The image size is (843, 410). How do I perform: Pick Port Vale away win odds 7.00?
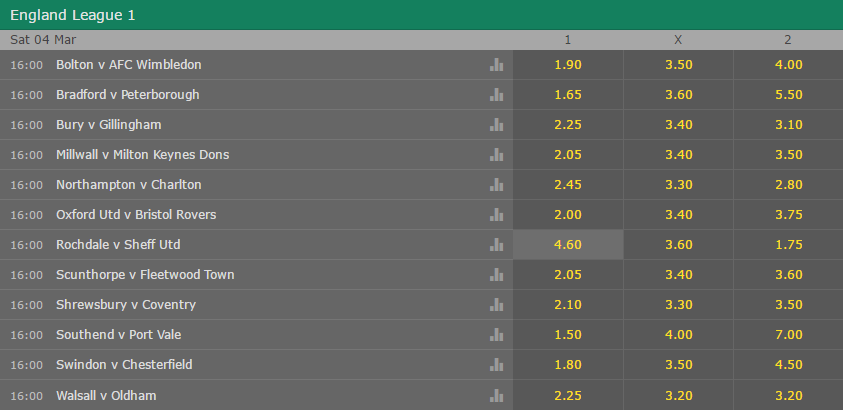click(788, 335)
